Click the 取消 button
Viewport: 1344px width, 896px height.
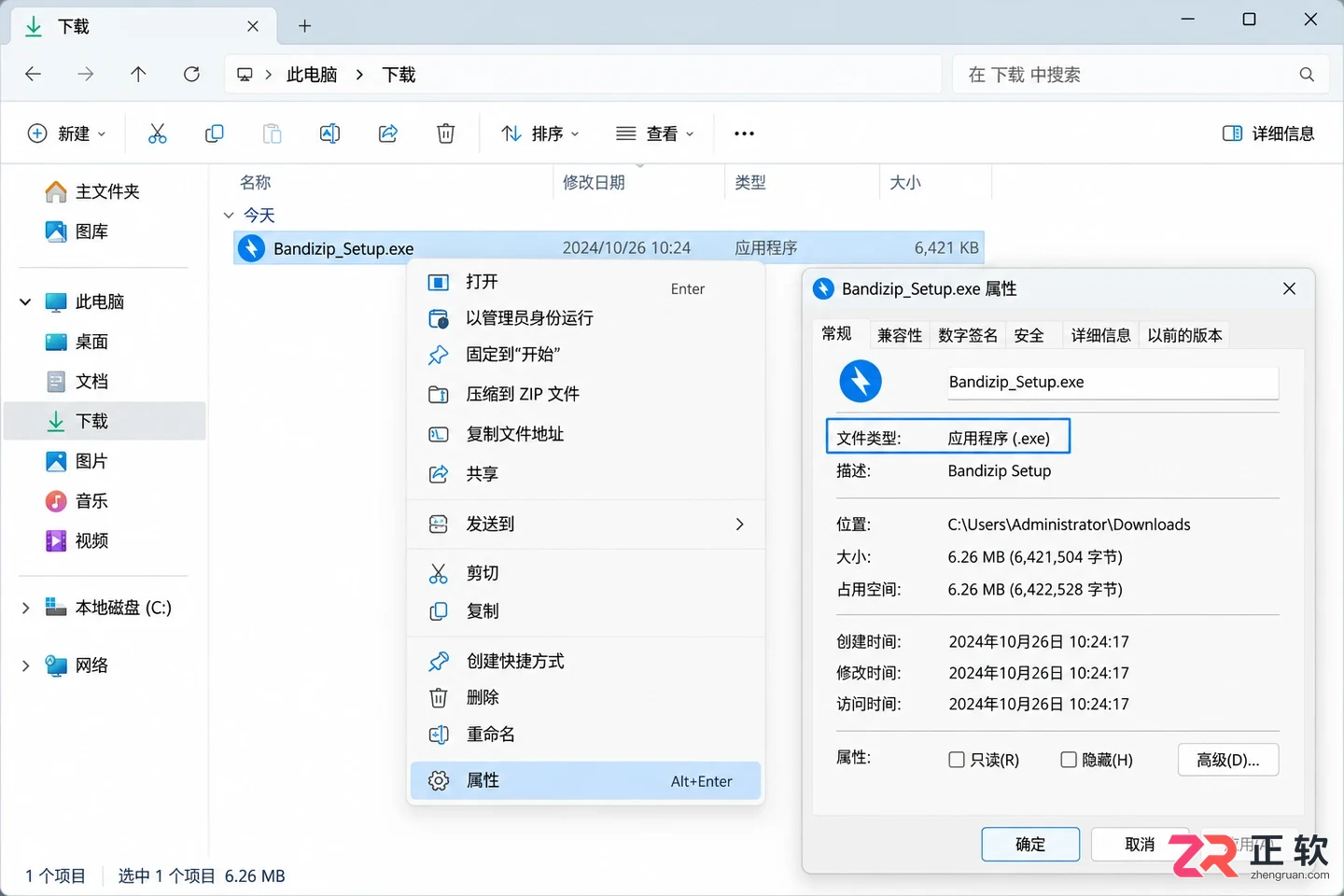[1140, 844]
